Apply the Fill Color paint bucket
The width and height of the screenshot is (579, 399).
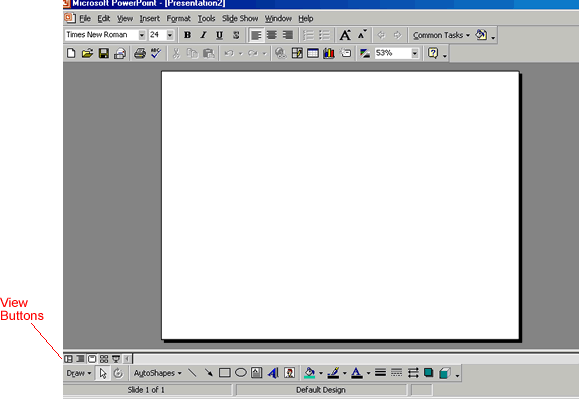(309, 373)
